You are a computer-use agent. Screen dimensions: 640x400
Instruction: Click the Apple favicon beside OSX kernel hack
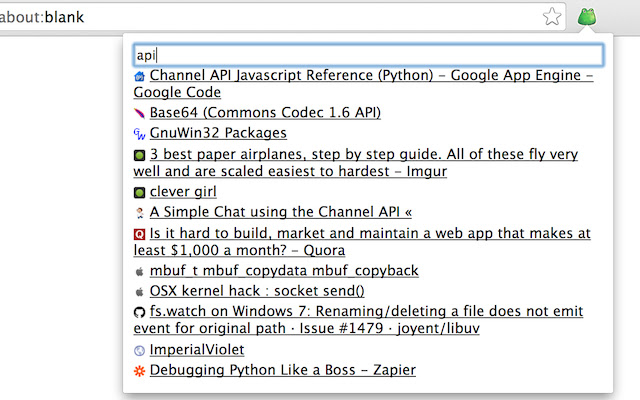pos(139,292)
